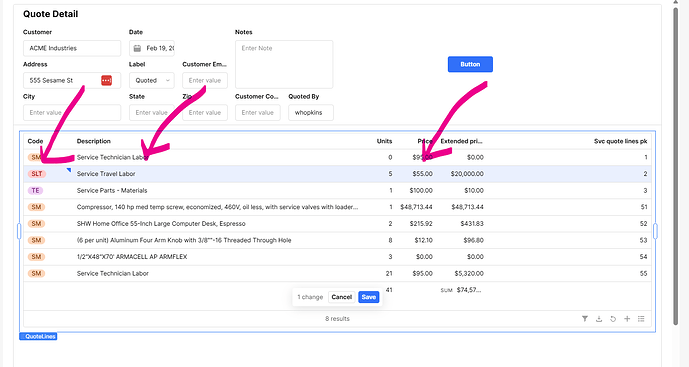Click the Quoted By field whopkins
The image size is (689, 367).
click(x=311, y=113)
